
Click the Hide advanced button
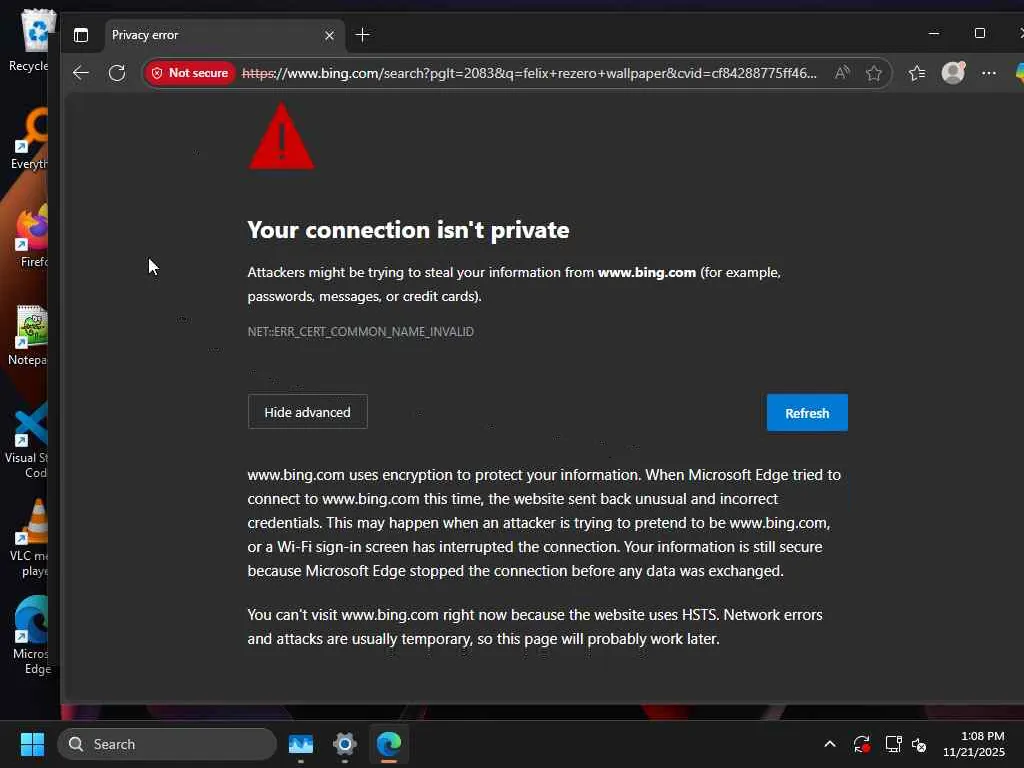point(308,412)
